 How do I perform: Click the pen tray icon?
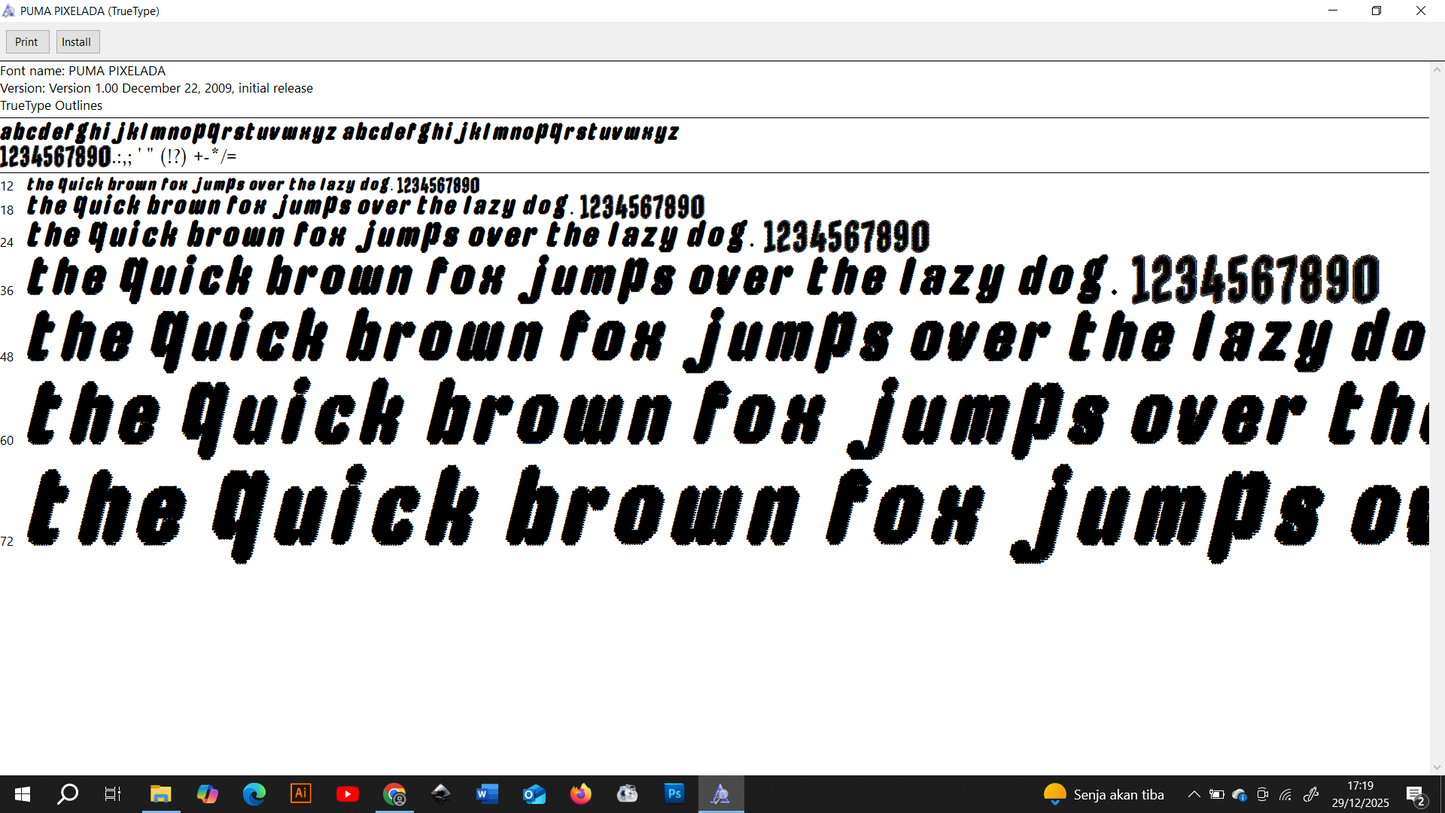[x=1311, y=794]
